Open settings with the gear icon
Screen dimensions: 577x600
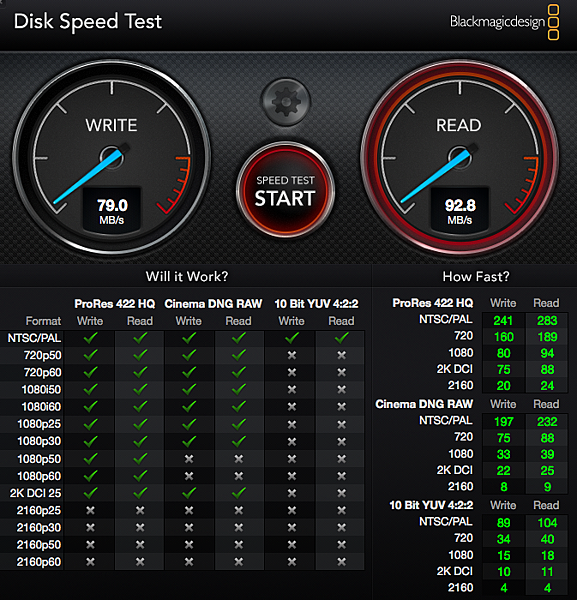[x=285, y=102]
